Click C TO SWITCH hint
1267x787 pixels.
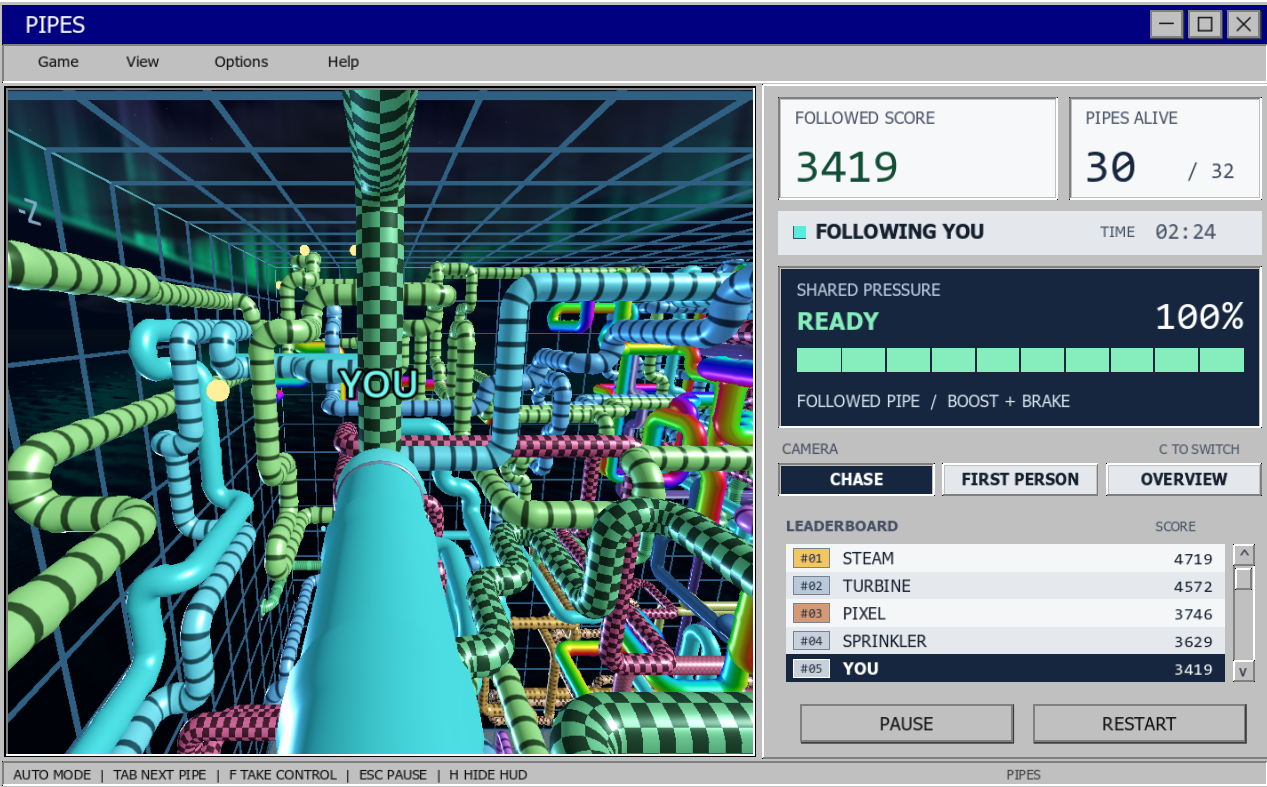[1199, 449]
